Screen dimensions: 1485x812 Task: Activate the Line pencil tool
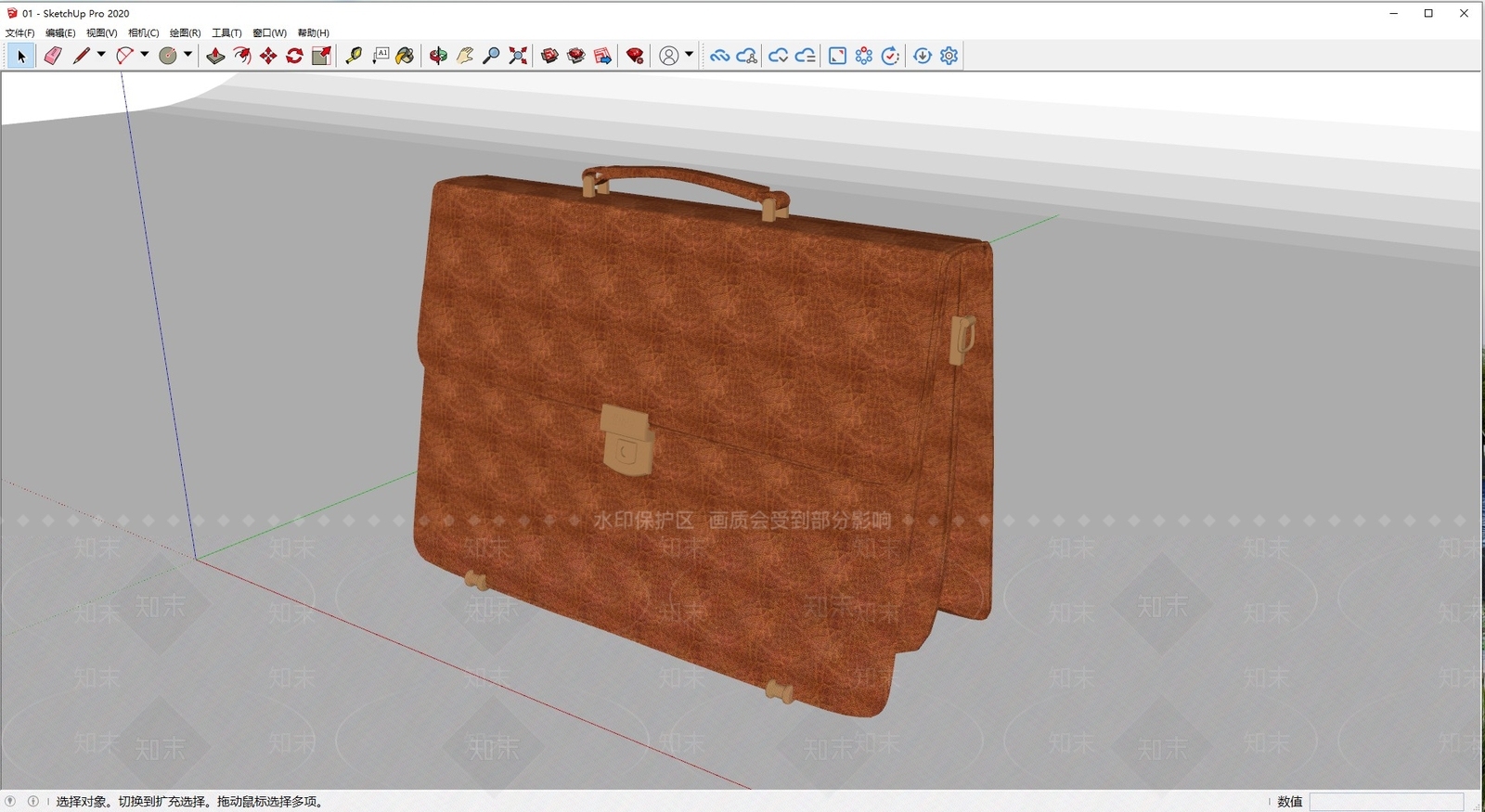pyautogui.click(x=81, y=56)
